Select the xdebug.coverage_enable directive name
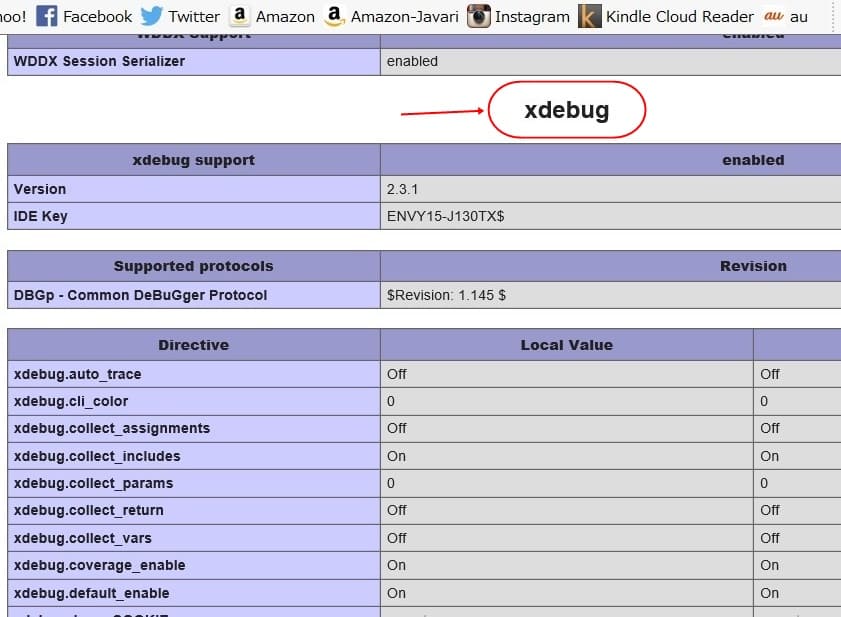 click(99, 565)
